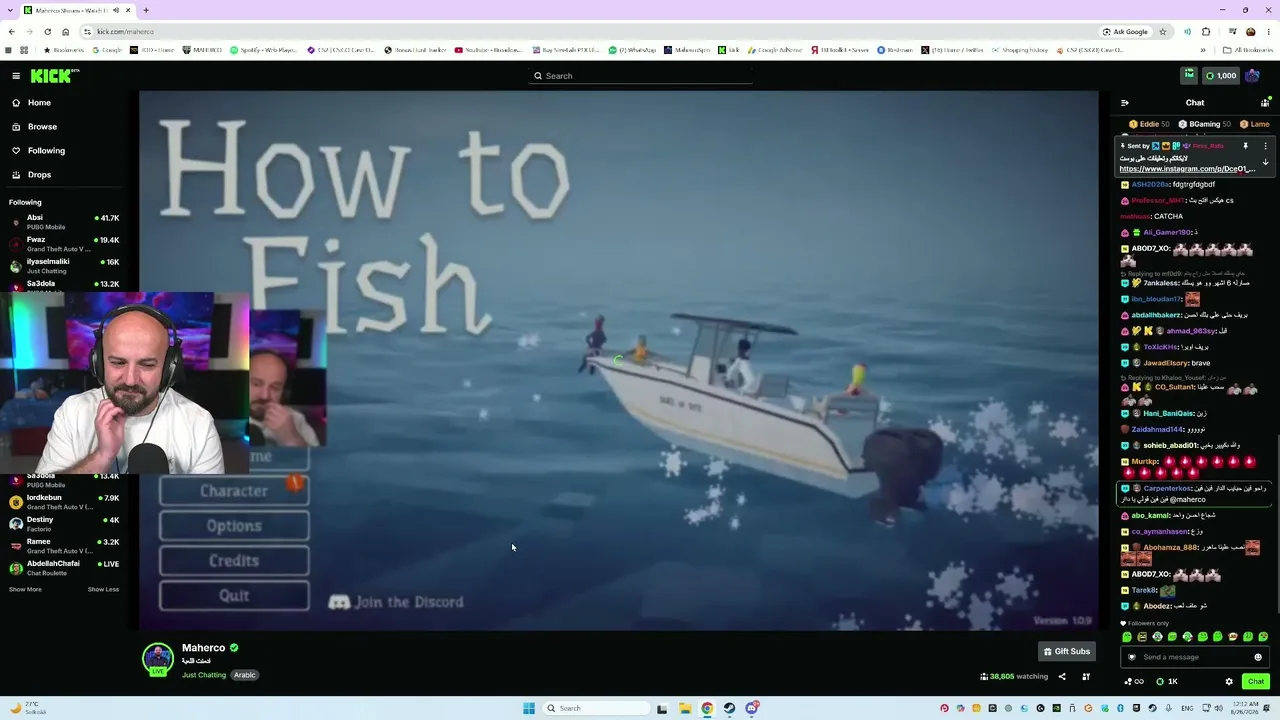Open chat settings gear icon
This screenshot has height=720, width=1280.
pyautogui.click(x=1229, y=682)
